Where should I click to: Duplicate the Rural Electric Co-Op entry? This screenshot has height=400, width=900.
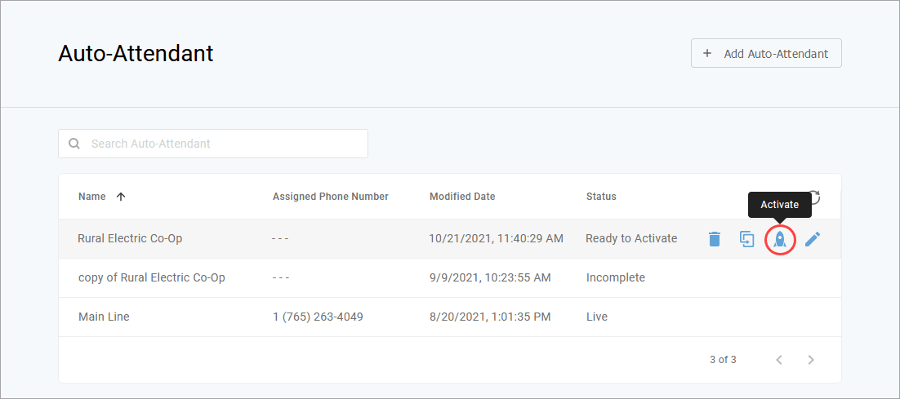[747, 239]
